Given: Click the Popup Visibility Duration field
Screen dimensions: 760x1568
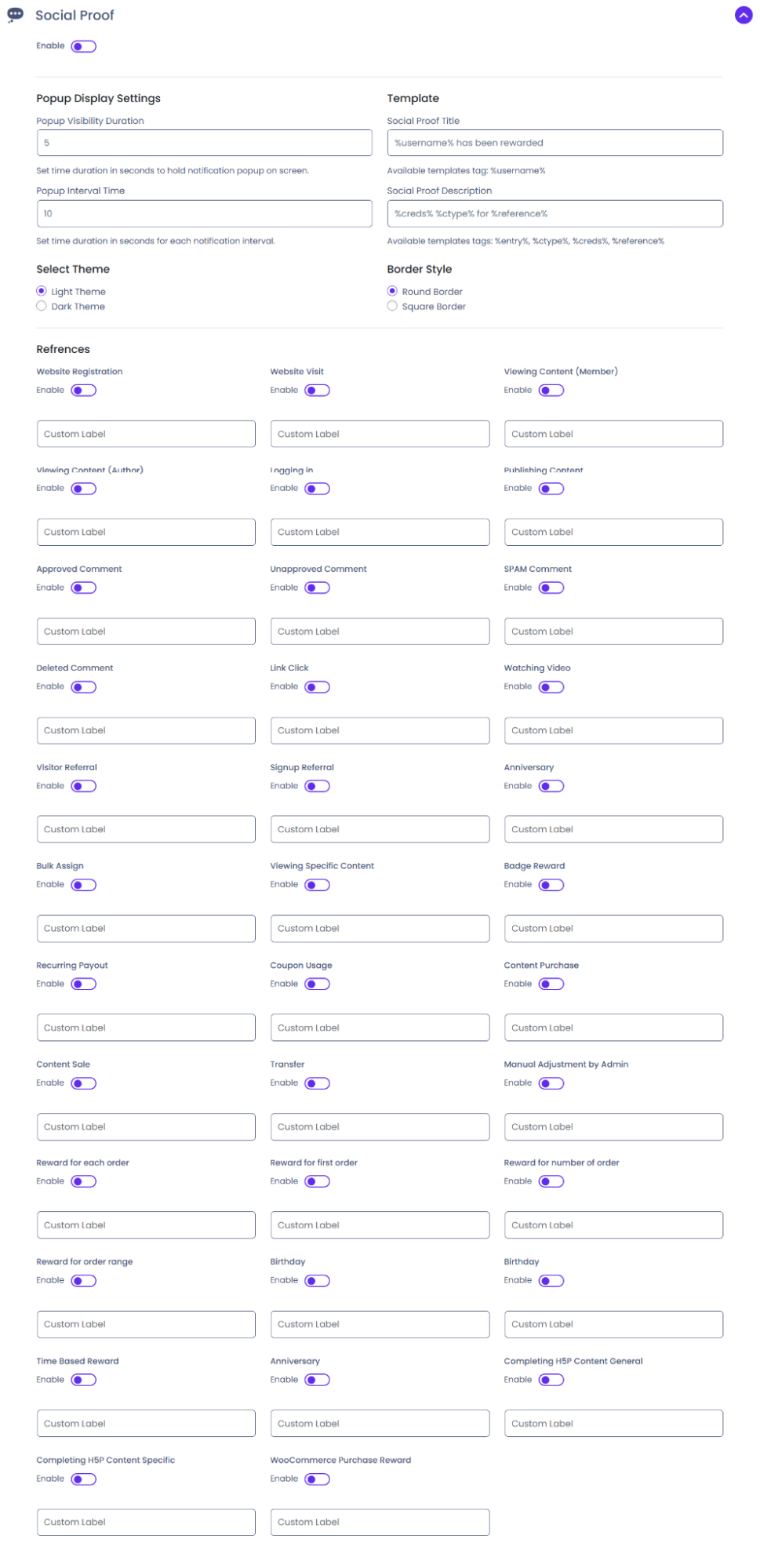Looking at the screenshot, I should 204,143.
